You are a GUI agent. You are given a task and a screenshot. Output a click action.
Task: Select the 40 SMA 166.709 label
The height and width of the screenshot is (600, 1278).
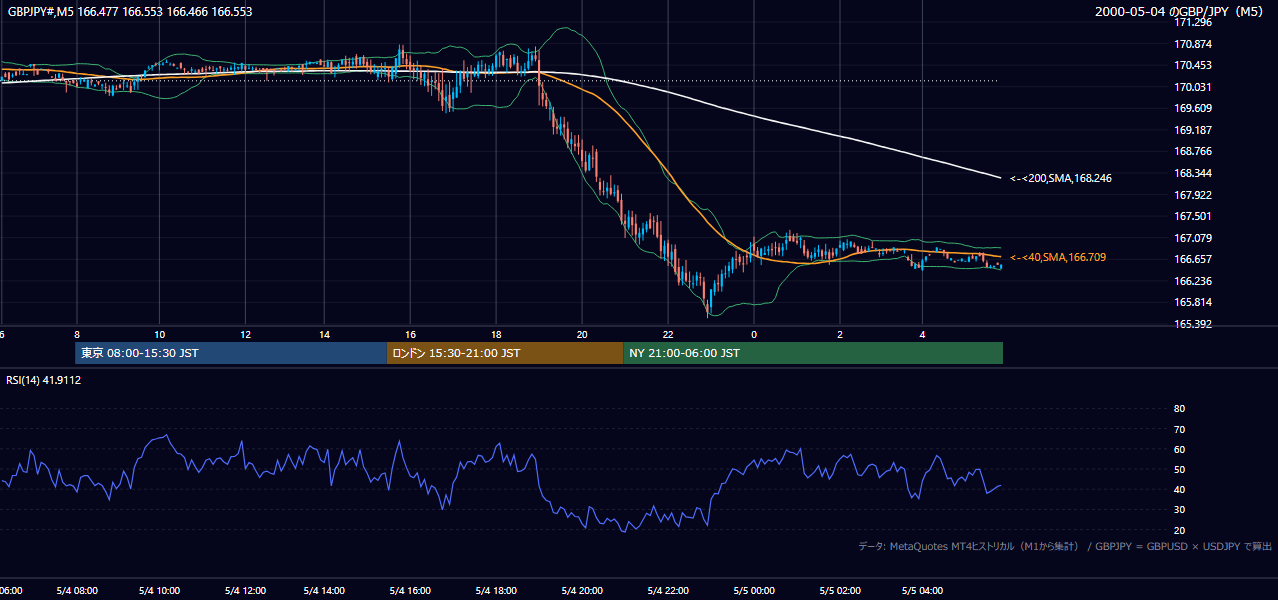coord(1058,257)
